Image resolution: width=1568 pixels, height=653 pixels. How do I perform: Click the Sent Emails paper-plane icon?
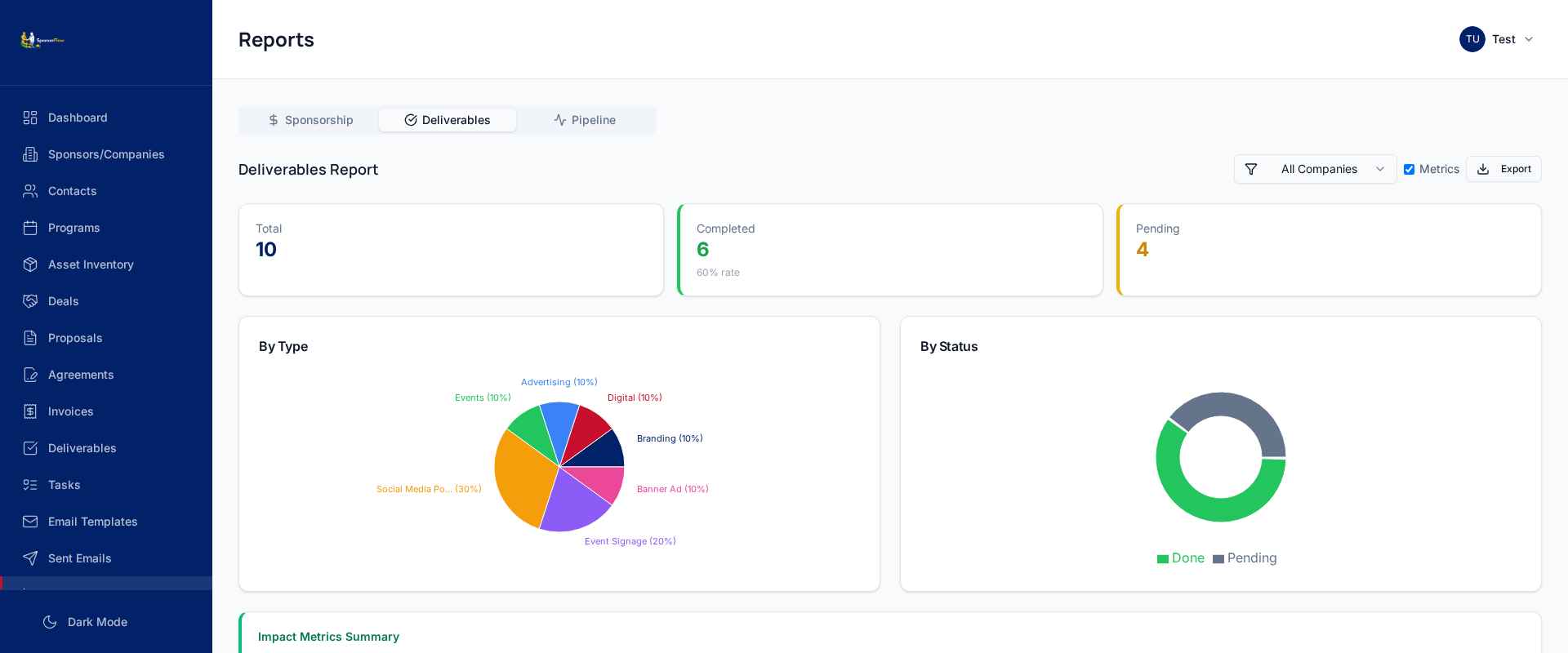click(30, 558)
